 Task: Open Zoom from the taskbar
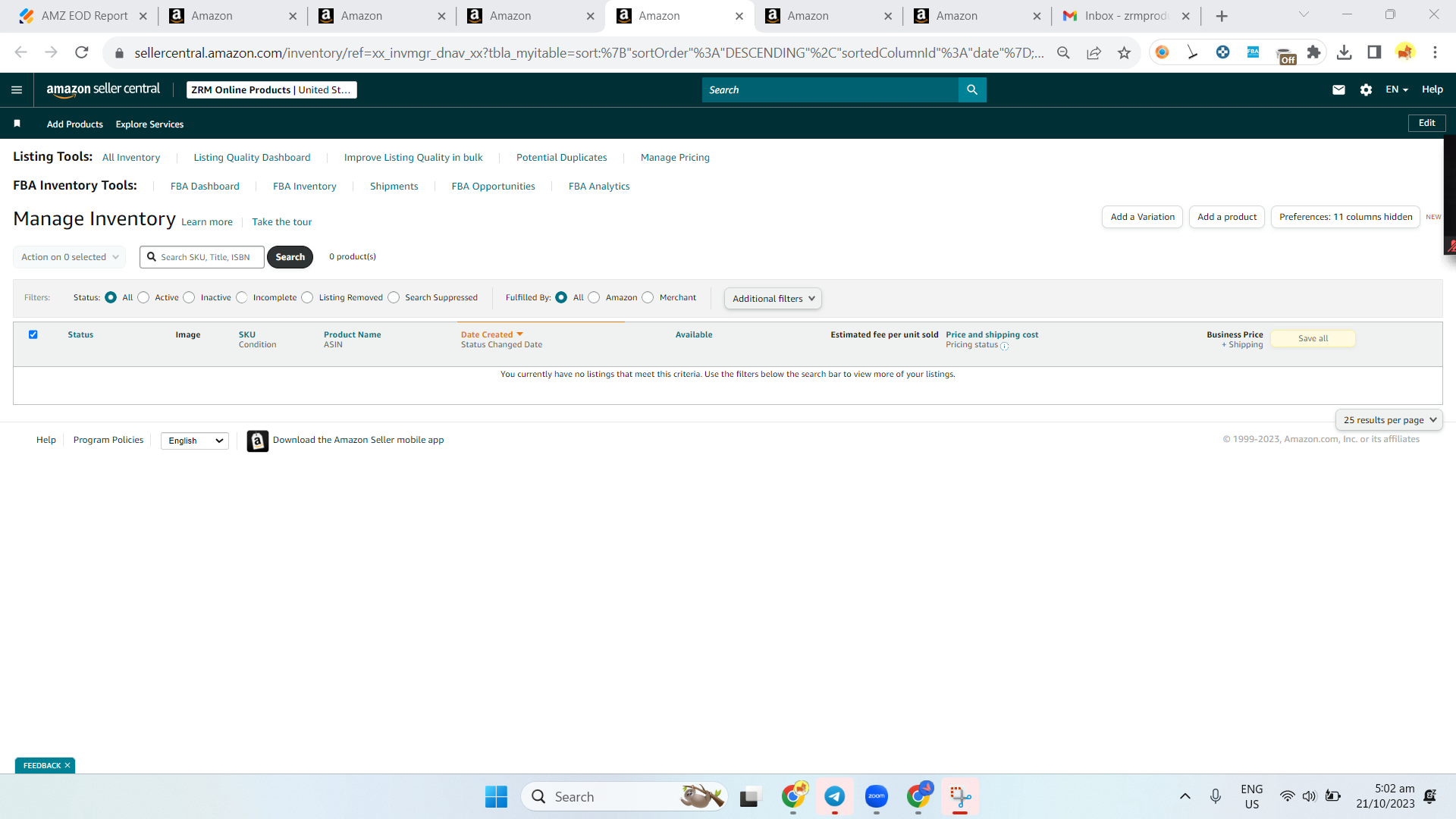pos(877,797)
